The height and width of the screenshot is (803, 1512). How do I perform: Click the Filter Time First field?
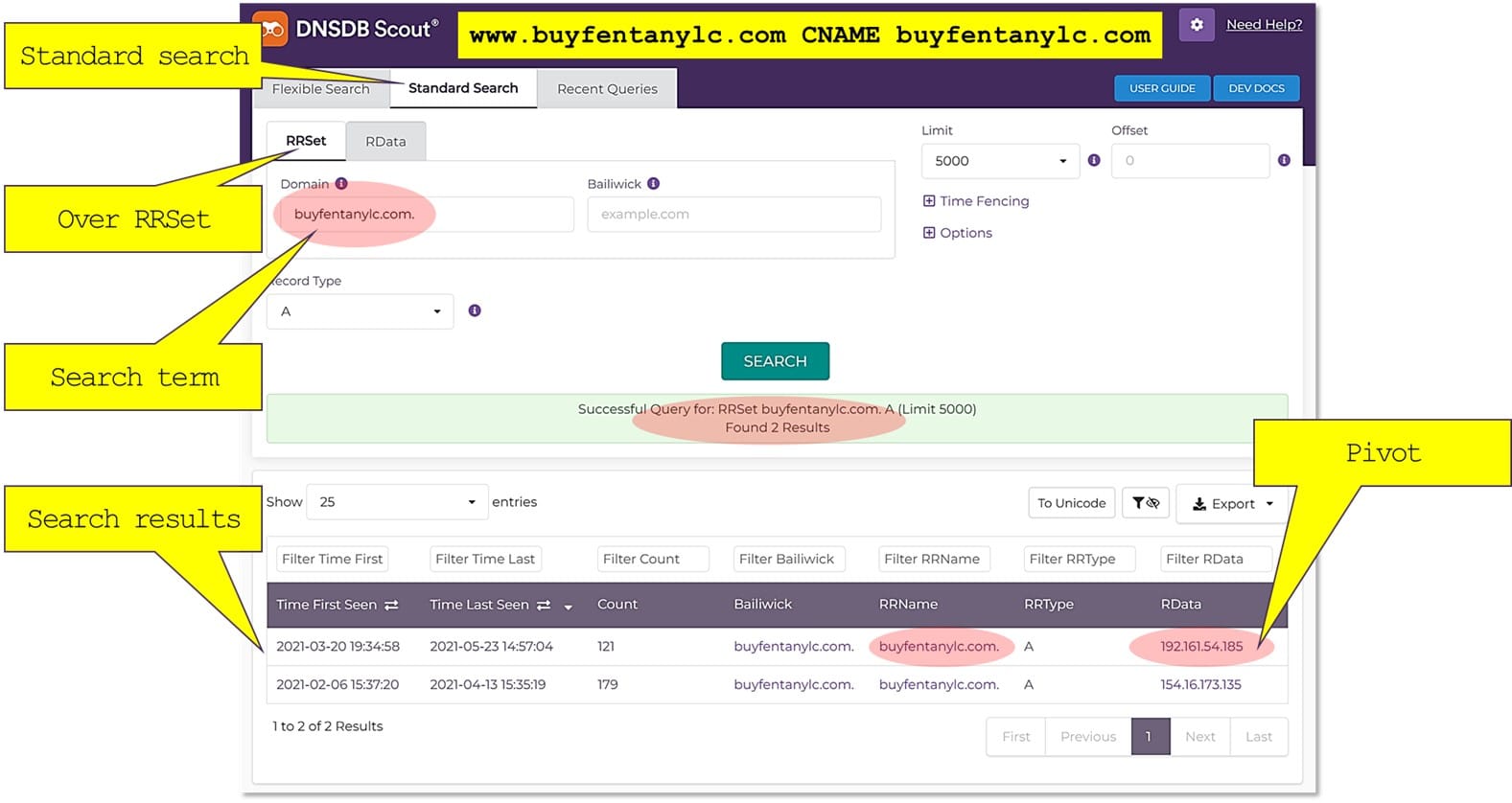tap(332, 560)
